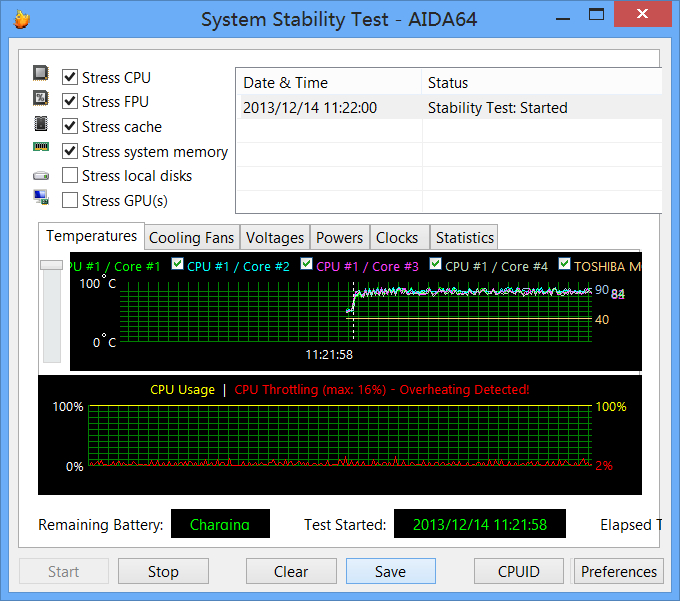Hide CPU #1 / Core #3 graph line
The image size is (680, 601).
click(306, 264)
